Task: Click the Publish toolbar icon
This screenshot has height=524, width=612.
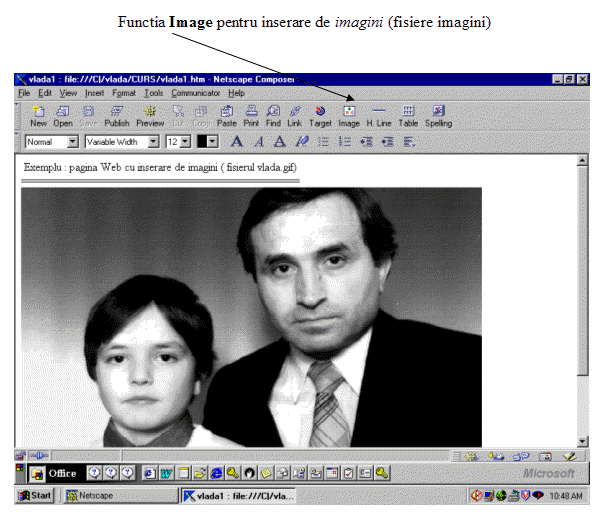Action: point(117,115)
